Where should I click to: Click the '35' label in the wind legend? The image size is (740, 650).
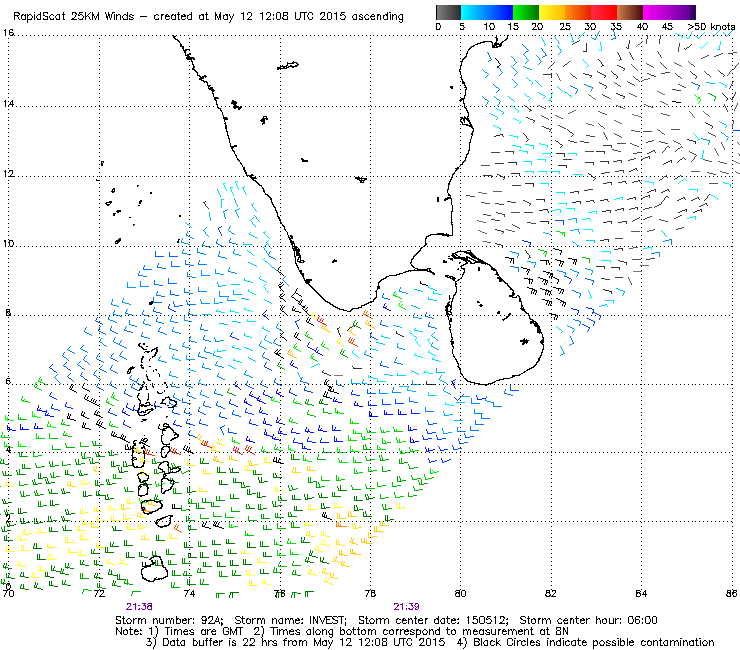[x=616, y=27]
